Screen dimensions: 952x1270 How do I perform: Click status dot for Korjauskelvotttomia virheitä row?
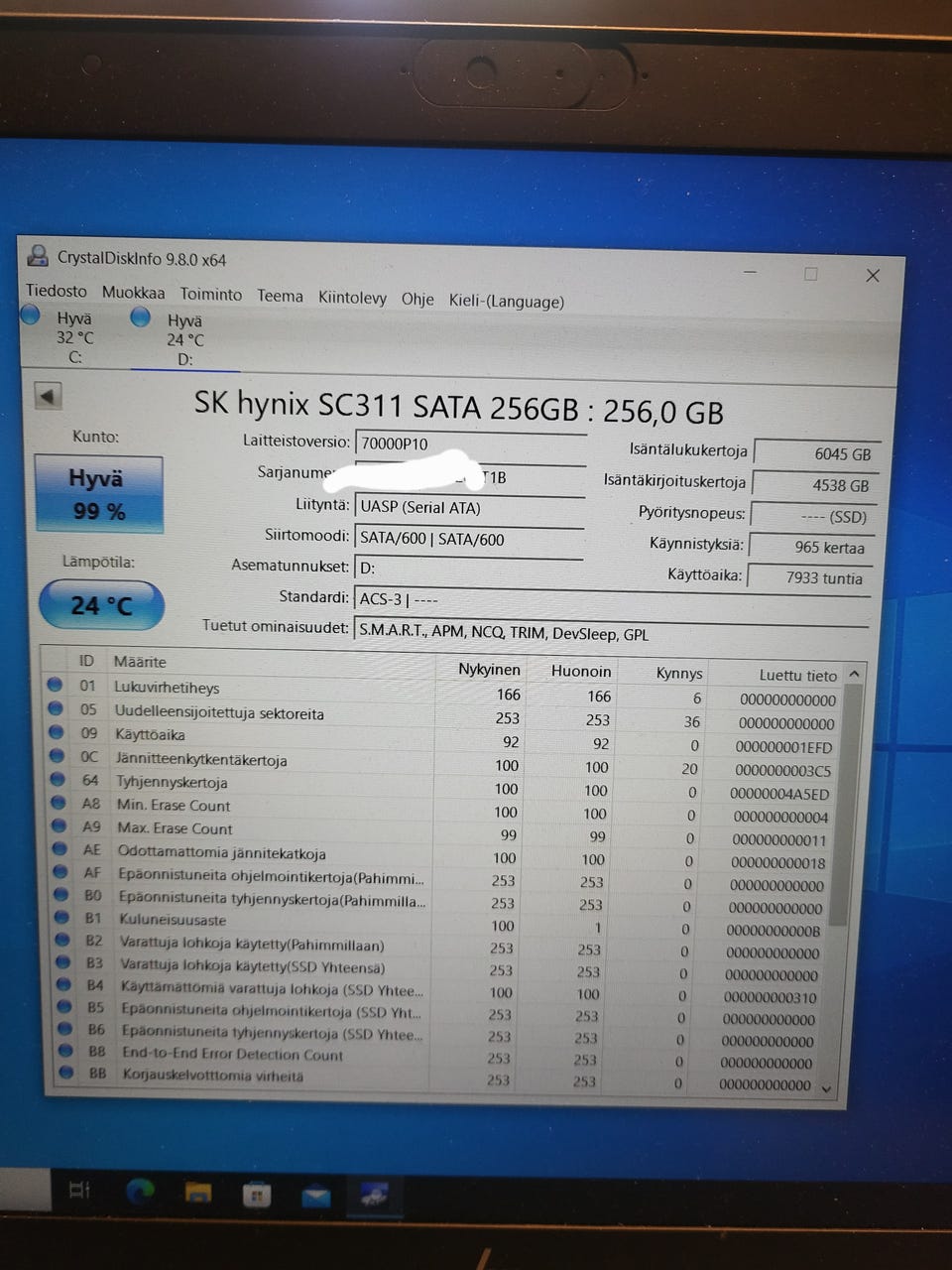coord(66,1073)
